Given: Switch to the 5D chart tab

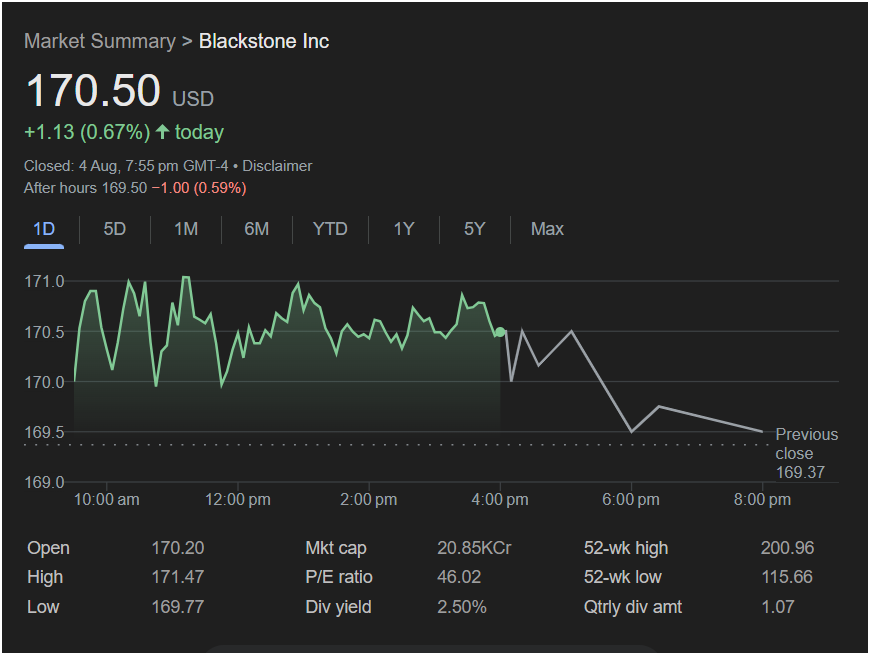Looking at the screenshot, I should (115, 229).
